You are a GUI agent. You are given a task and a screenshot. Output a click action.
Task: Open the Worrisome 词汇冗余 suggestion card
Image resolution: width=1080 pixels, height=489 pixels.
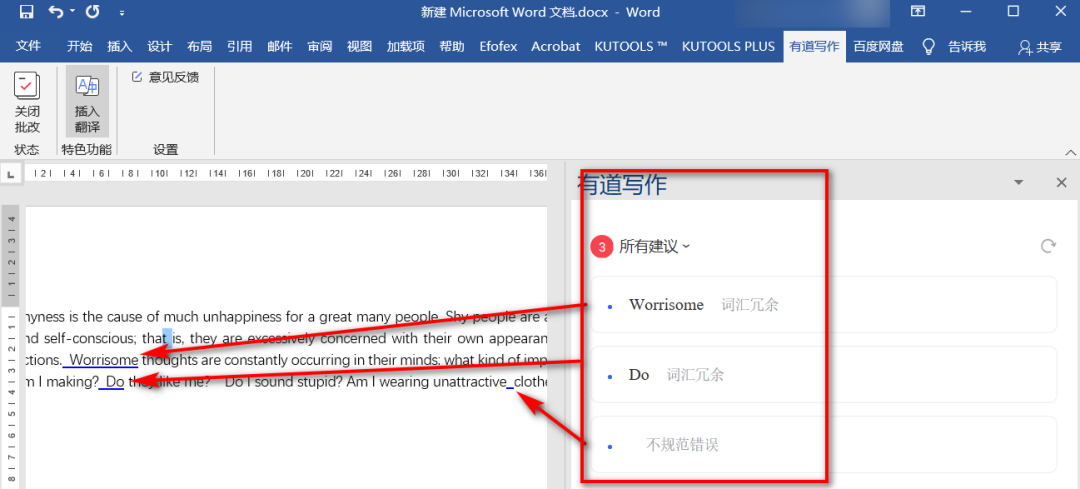pos(823,304)
